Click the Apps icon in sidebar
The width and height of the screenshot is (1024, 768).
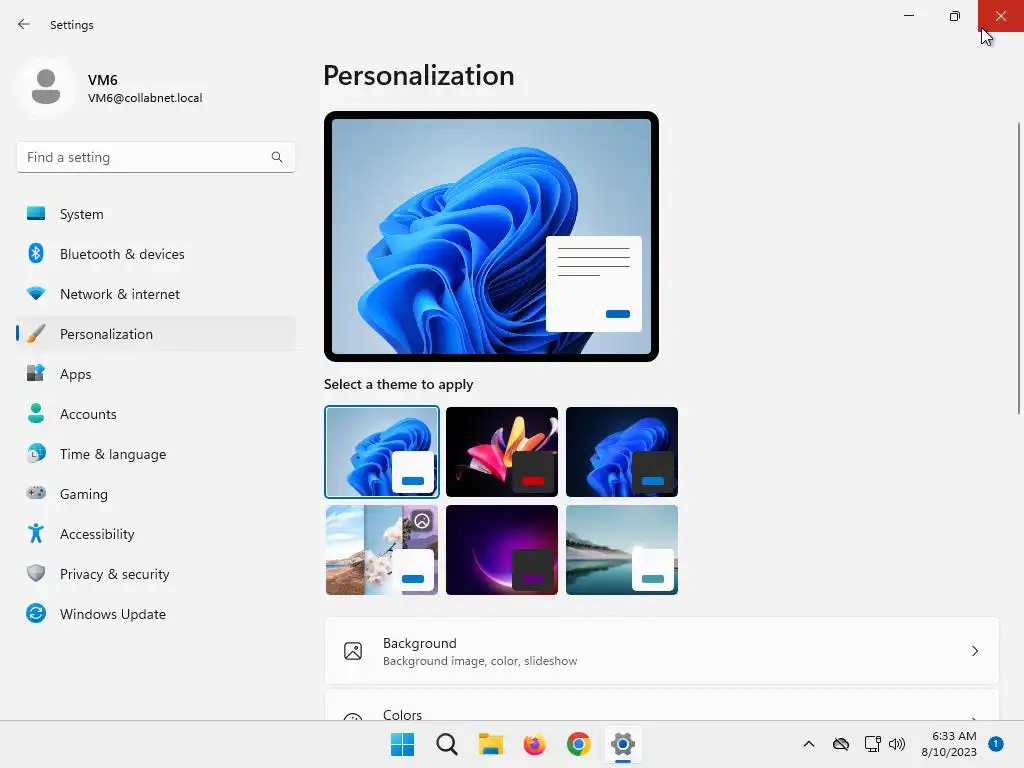pos(36,374)
